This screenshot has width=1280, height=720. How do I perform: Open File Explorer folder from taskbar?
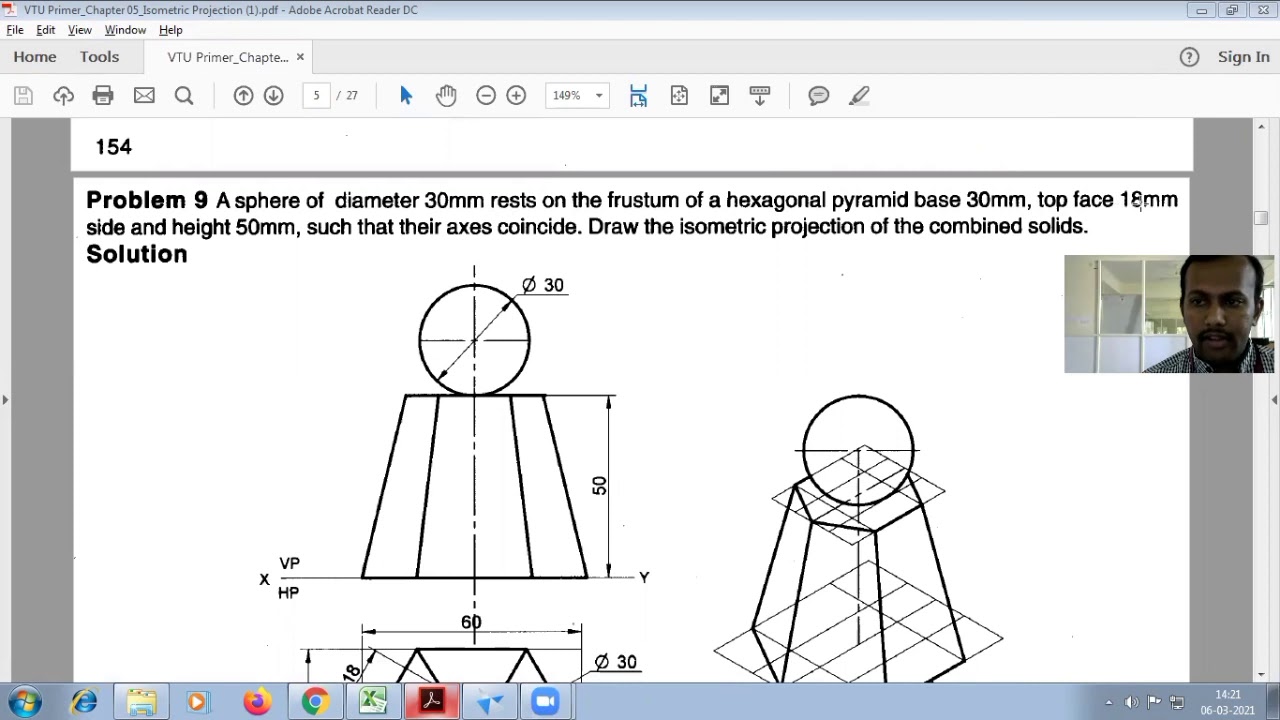[x=141, y=702]
